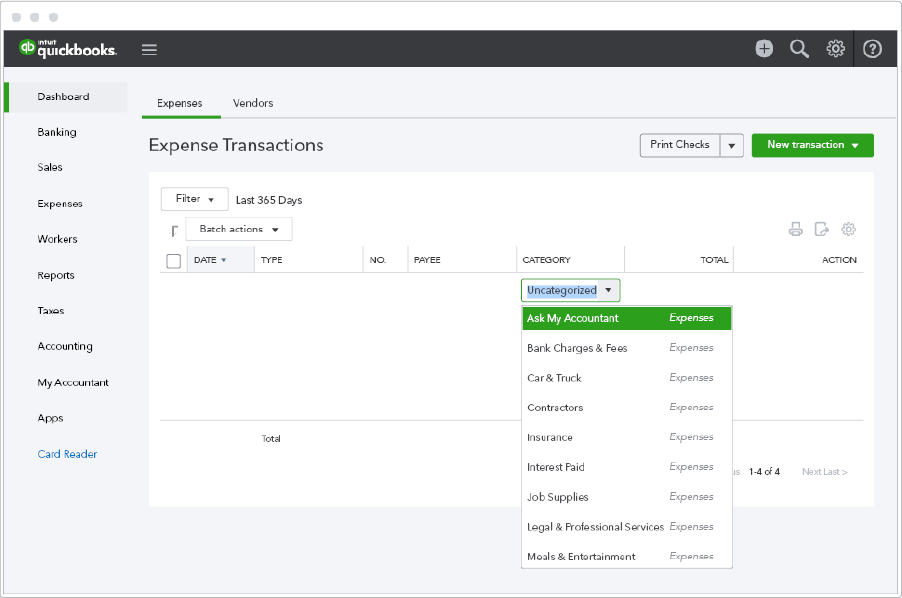Click the Last 365 Days label

pyautogui.click(x=269, y=200)
